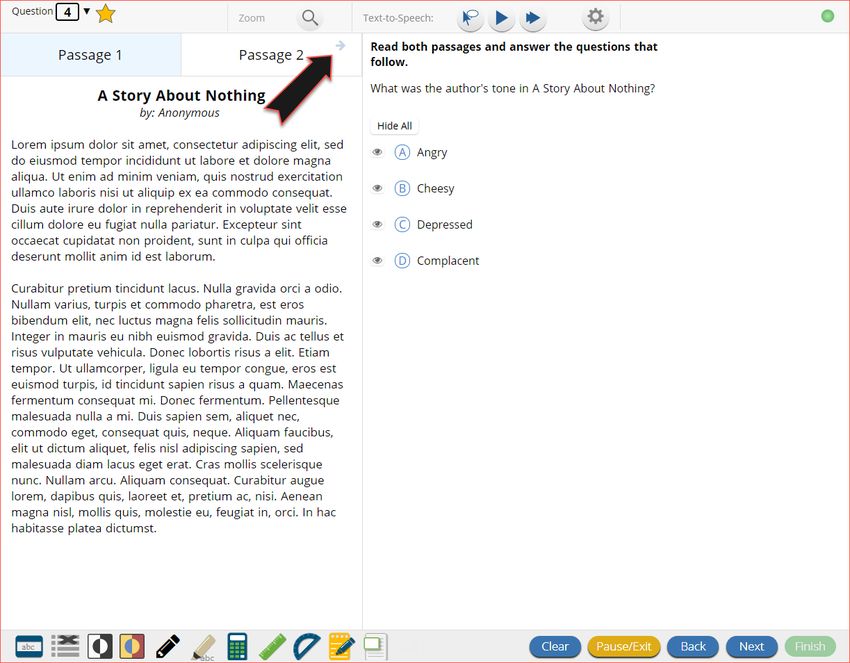Select answer A Angry
The width and height of the screenshot is (850, 663).
(x=402, y=152)
